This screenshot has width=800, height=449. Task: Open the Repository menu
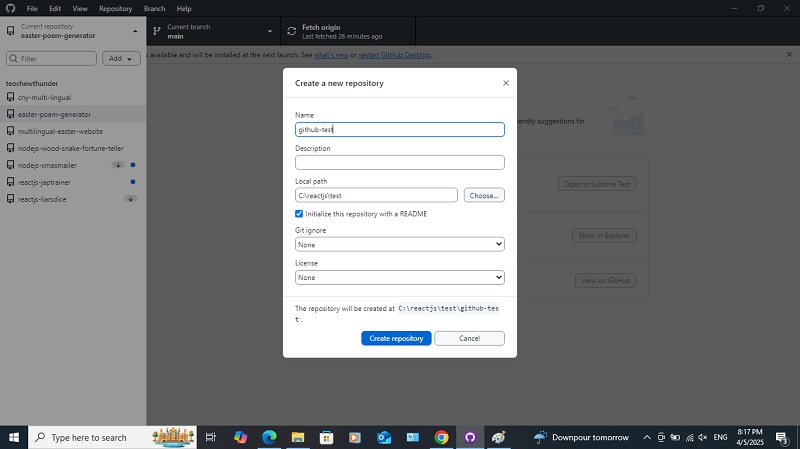pyautogui.click(x=115, y=8)
